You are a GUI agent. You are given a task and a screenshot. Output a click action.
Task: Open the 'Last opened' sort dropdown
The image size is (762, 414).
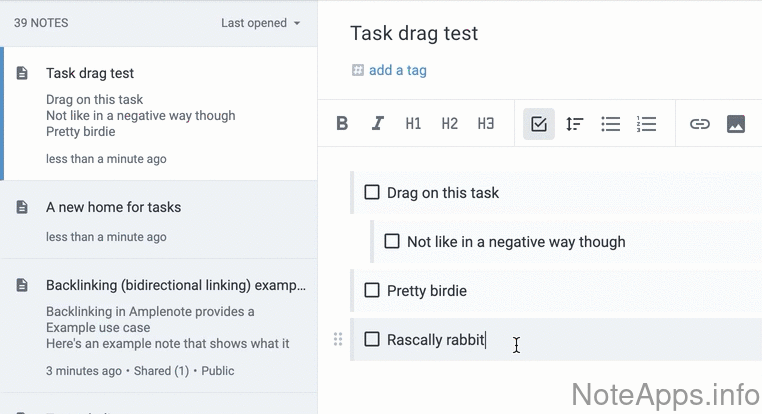tap(260, 23)
